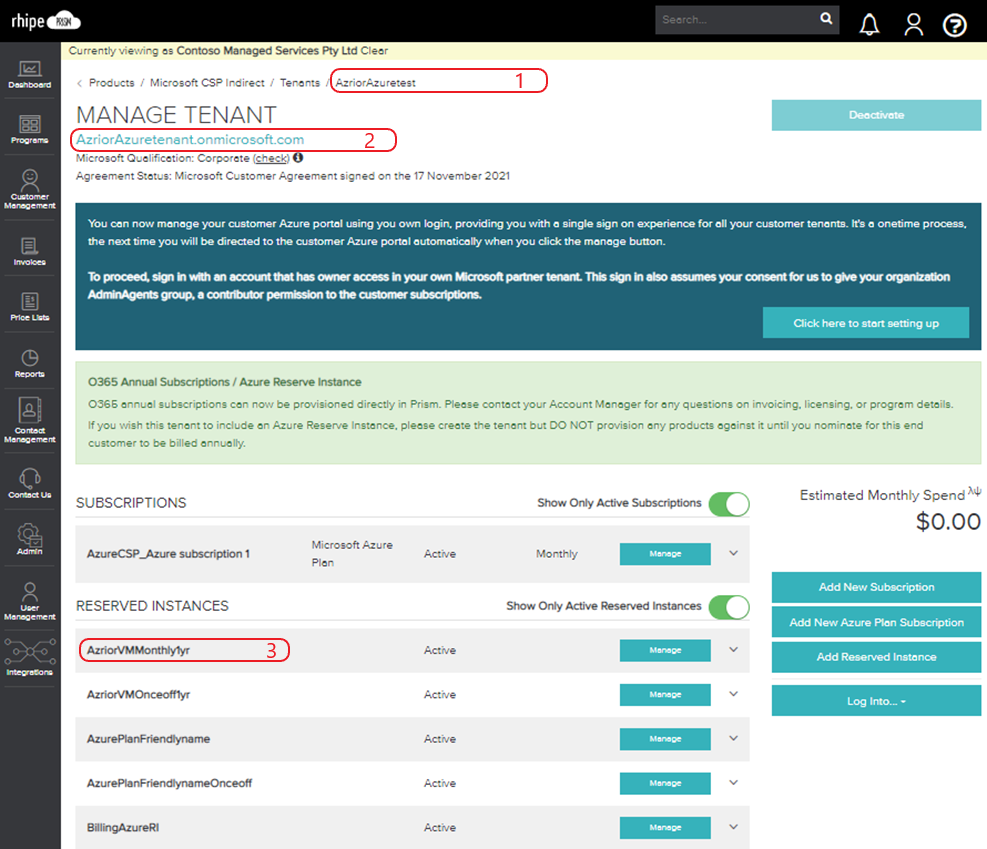Screen dimensions: 987x849
Task: Select the Dashboard sidebar icon
Action: tap(29, 73)
